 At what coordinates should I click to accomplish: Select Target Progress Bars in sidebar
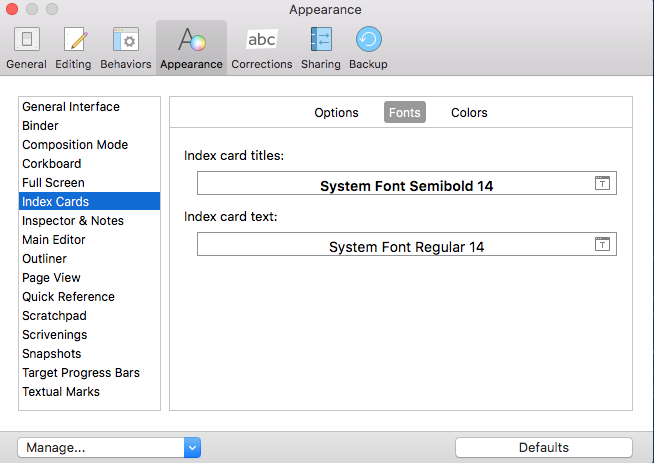tap(81, 373)
